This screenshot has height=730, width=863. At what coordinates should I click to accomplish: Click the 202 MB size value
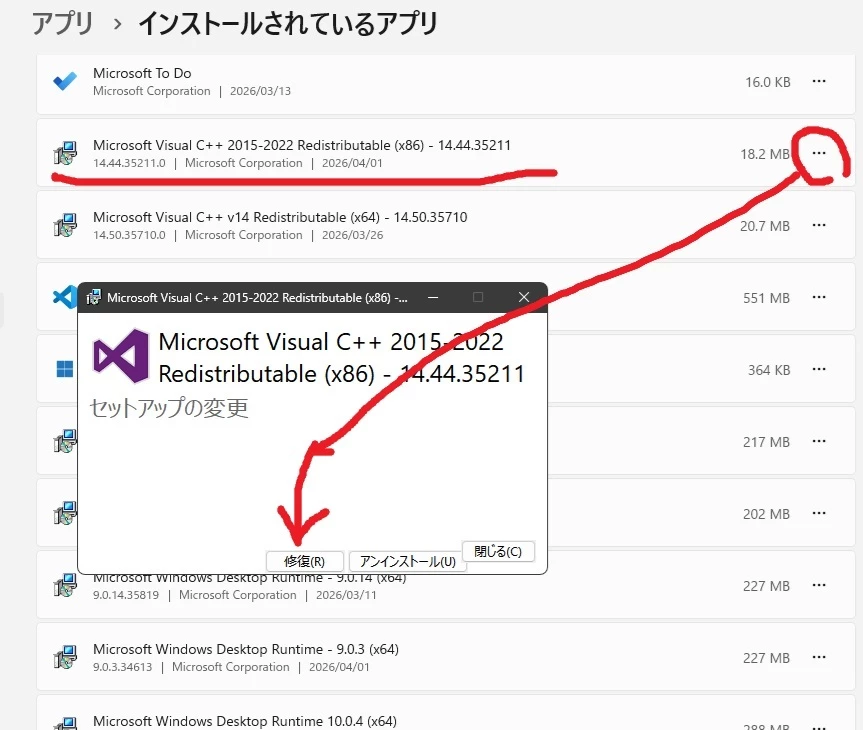click(x=766, y=514)
